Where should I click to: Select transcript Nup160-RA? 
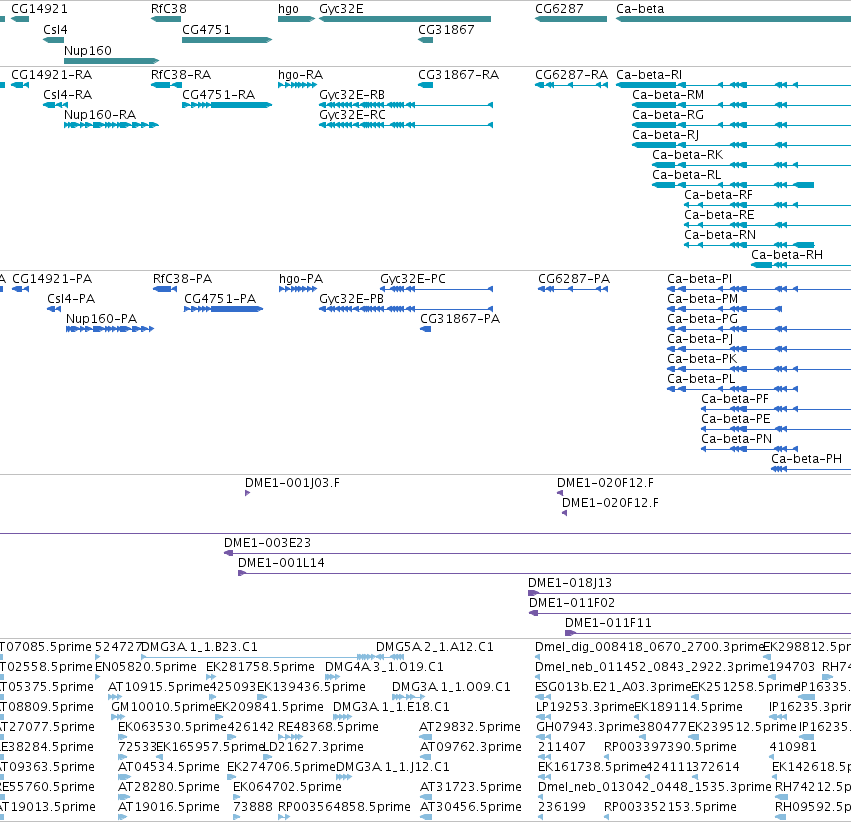click(x=100, y=115)
